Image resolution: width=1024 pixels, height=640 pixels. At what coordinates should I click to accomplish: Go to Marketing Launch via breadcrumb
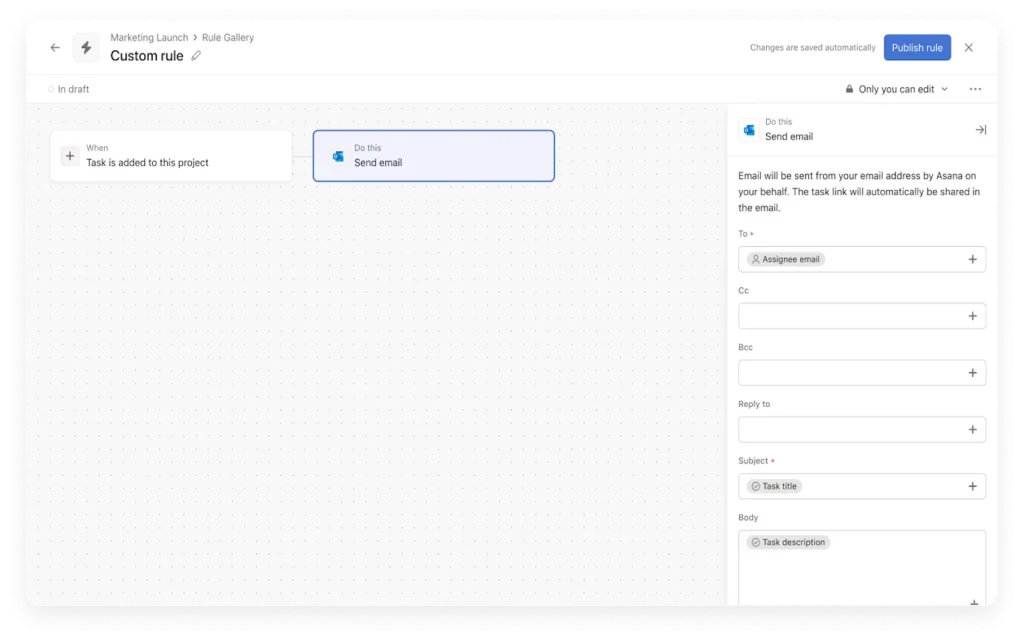point(148,37)
